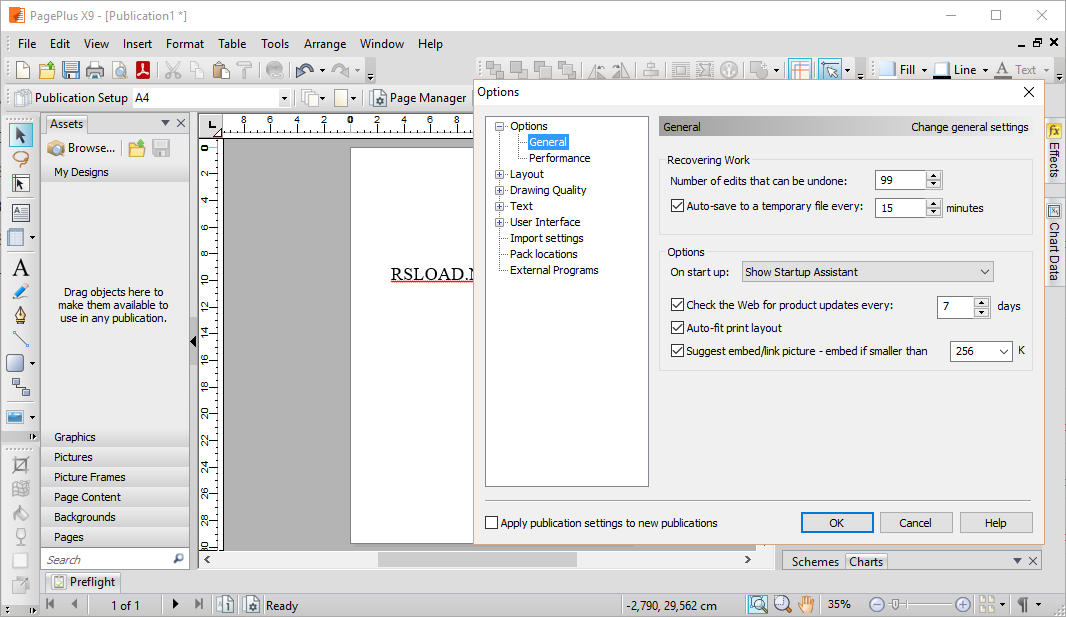The width and height of the screenshot is (1066, 617).
Task: Select Import settings in options tree
Action: click(547, 238)
